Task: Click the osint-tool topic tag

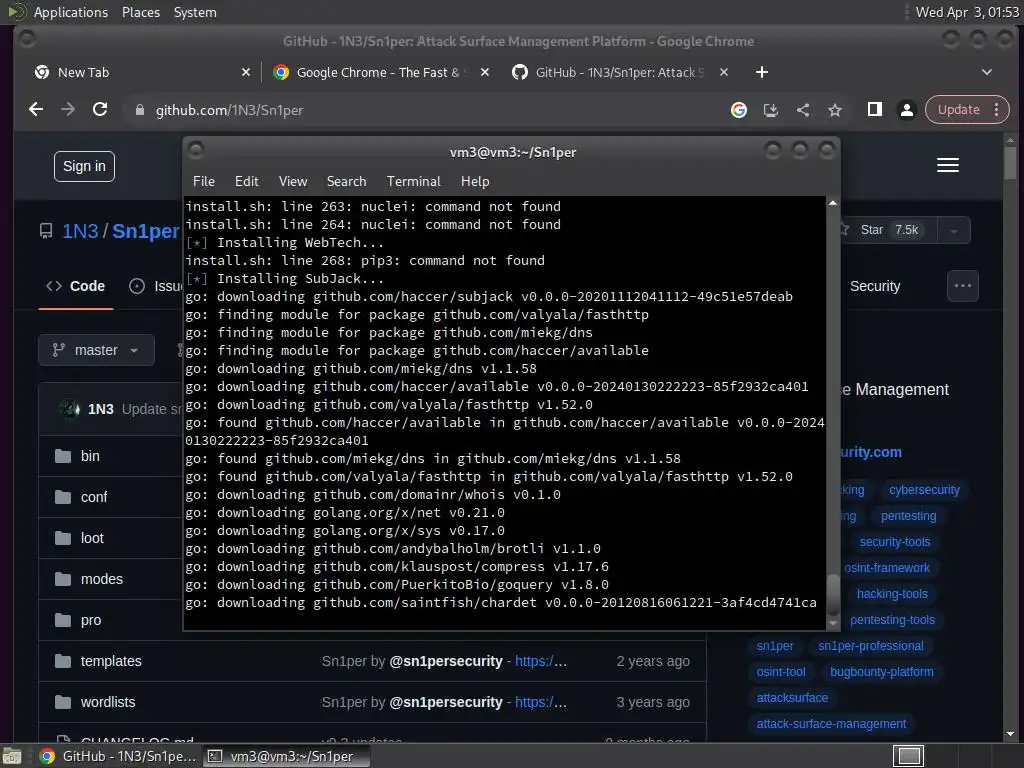Action: pos(780,672)
